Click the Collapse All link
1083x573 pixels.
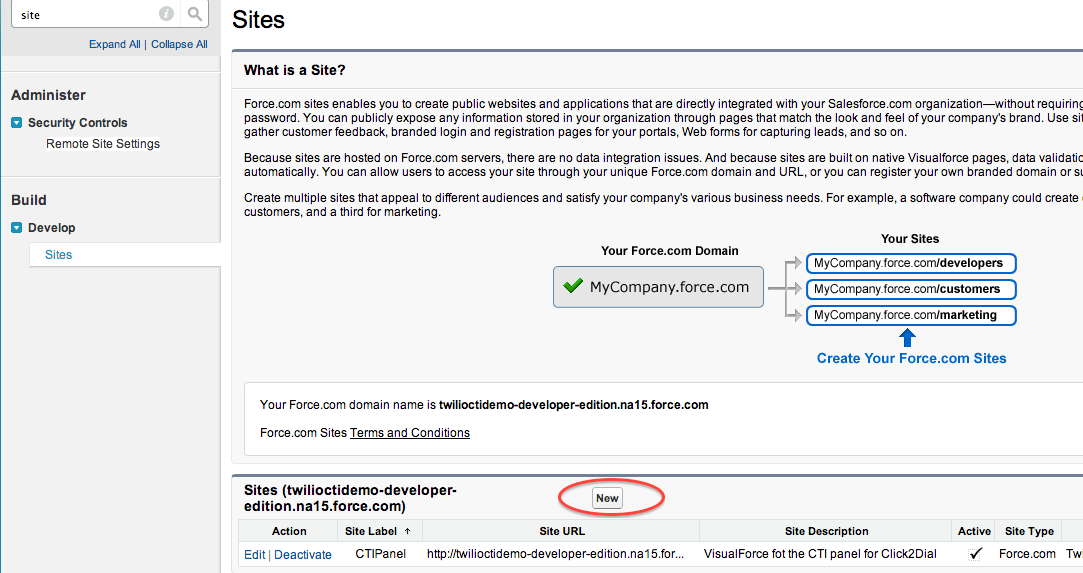[x=179, y=44]
